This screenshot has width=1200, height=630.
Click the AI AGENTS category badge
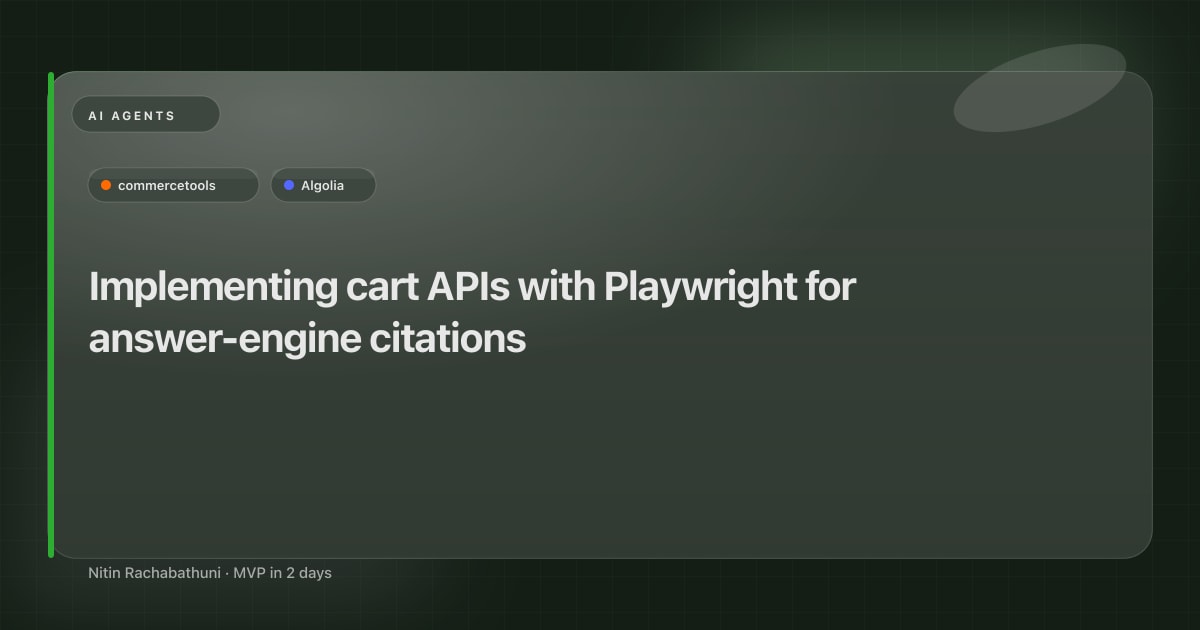tap(146, 115)
